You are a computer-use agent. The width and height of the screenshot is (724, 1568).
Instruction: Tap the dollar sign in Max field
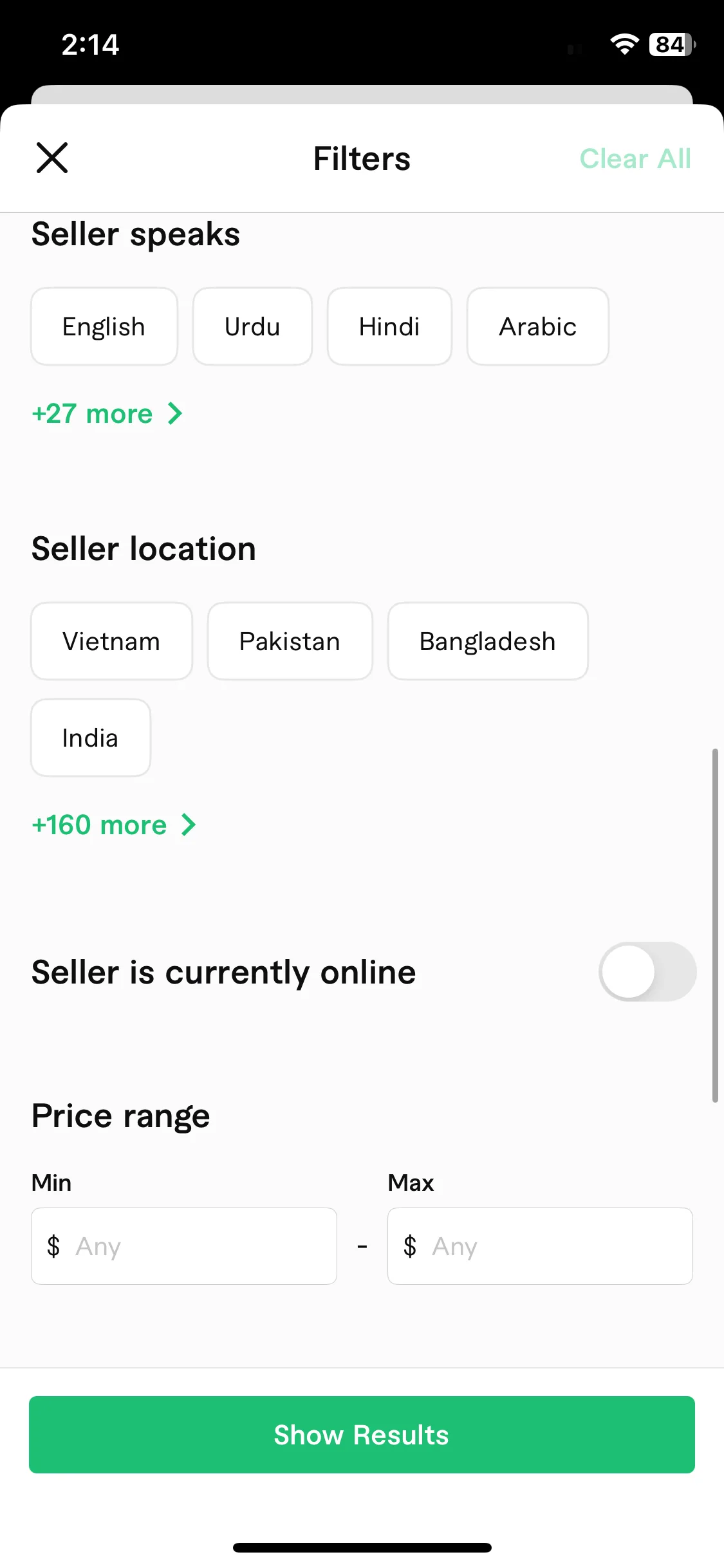[410, 1246]
